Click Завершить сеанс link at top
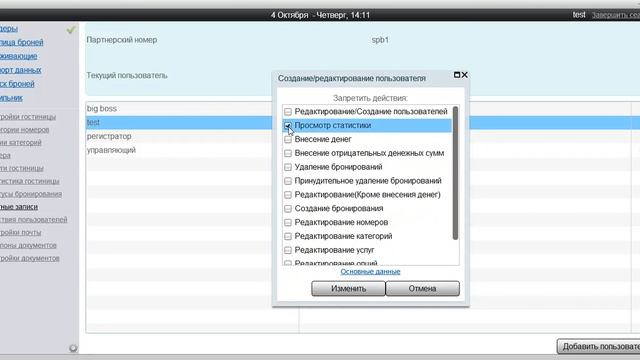The height and width of the screenshot is (360, 640). pos(616,15)
